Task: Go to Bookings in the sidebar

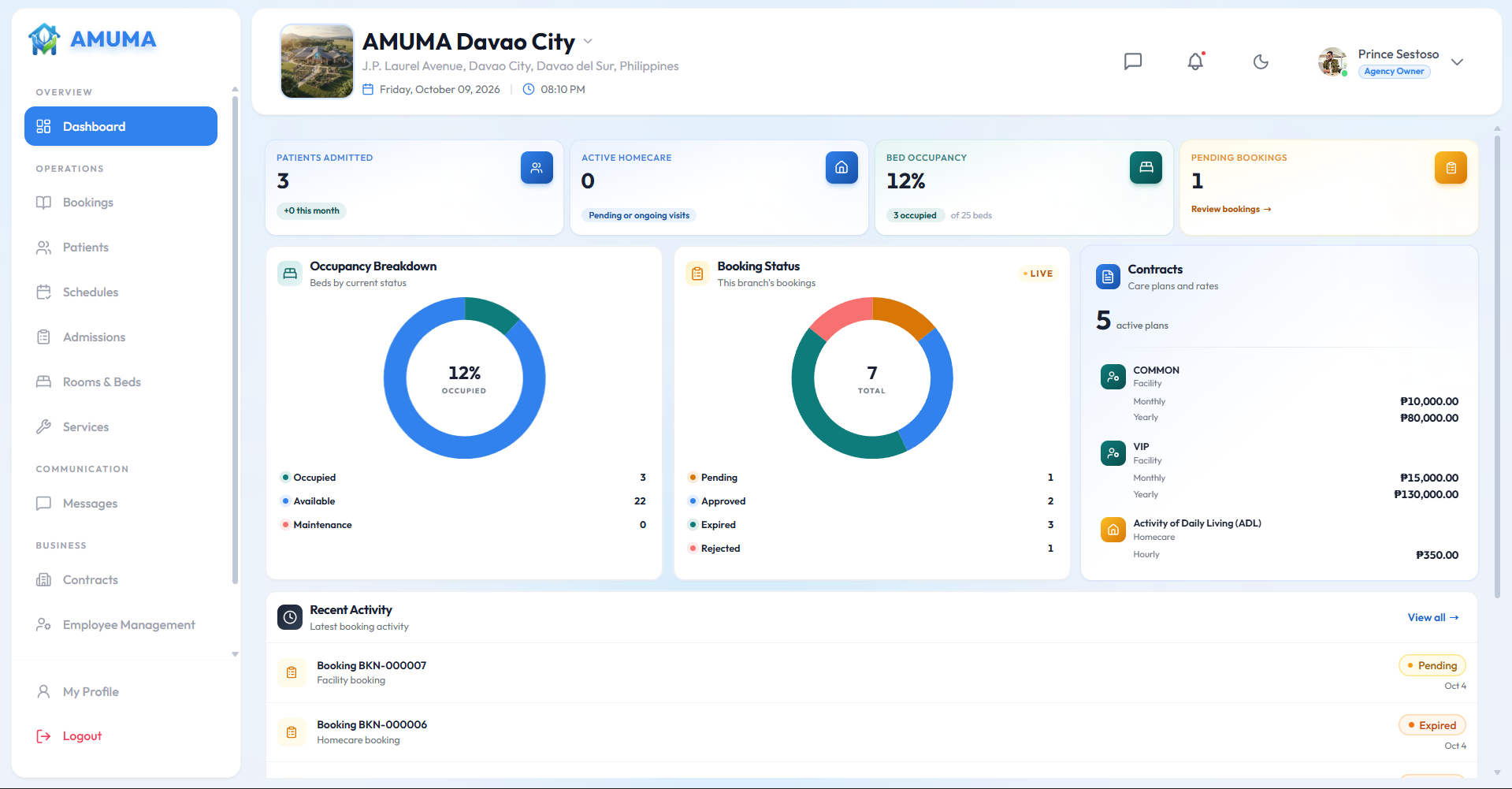Action: click(x=121, y=203)
